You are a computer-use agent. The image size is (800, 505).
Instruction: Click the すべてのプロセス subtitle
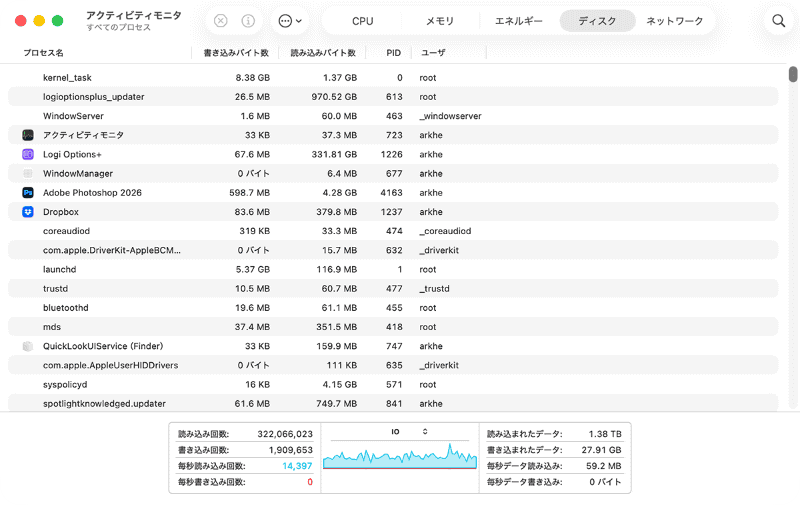(118, 28)
